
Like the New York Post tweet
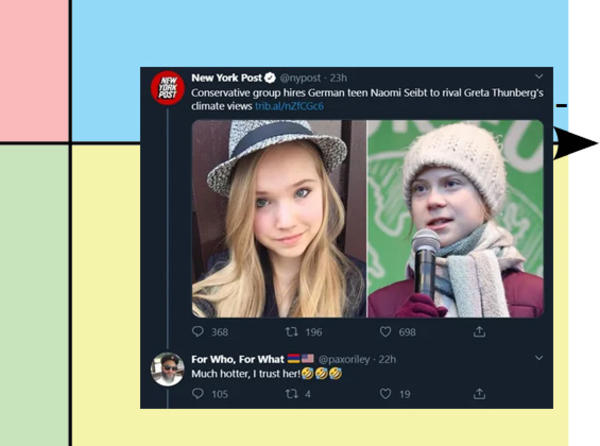(385, 332)
